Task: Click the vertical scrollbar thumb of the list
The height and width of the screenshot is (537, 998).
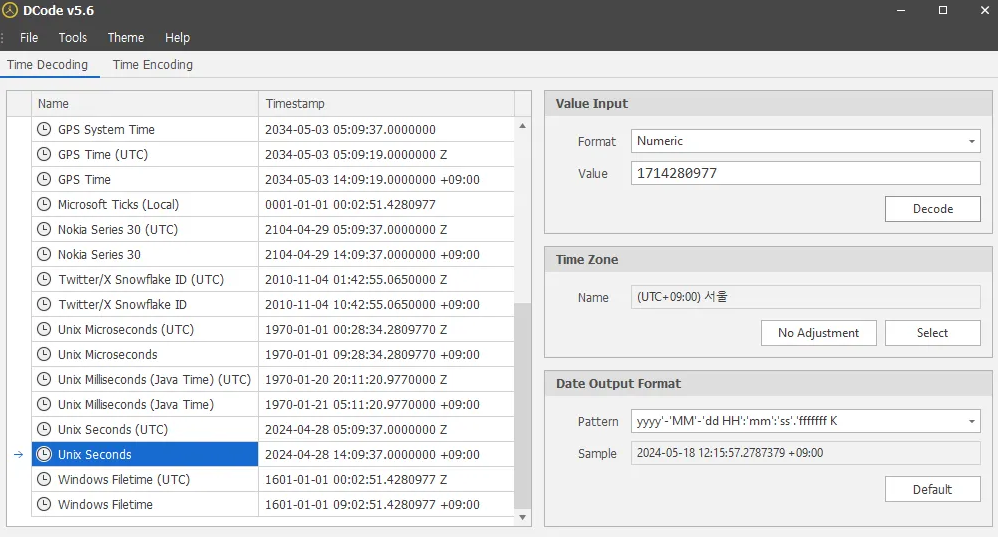Action: tap(523, 405)
